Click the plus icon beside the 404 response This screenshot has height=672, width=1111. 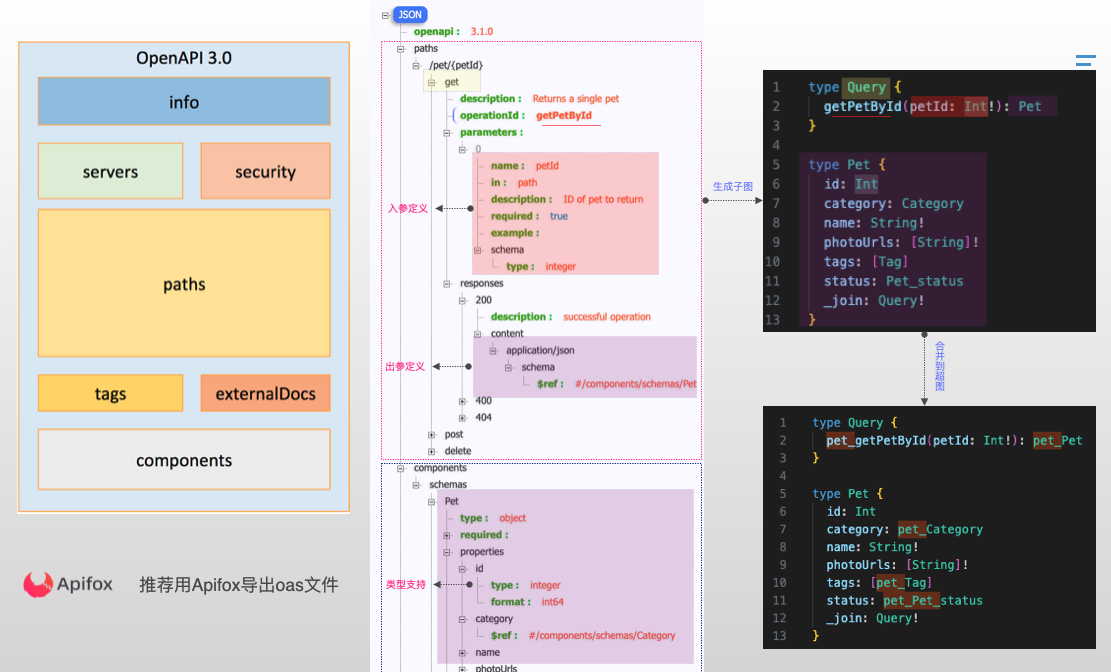pyautogui.click(x=462, y=417)
